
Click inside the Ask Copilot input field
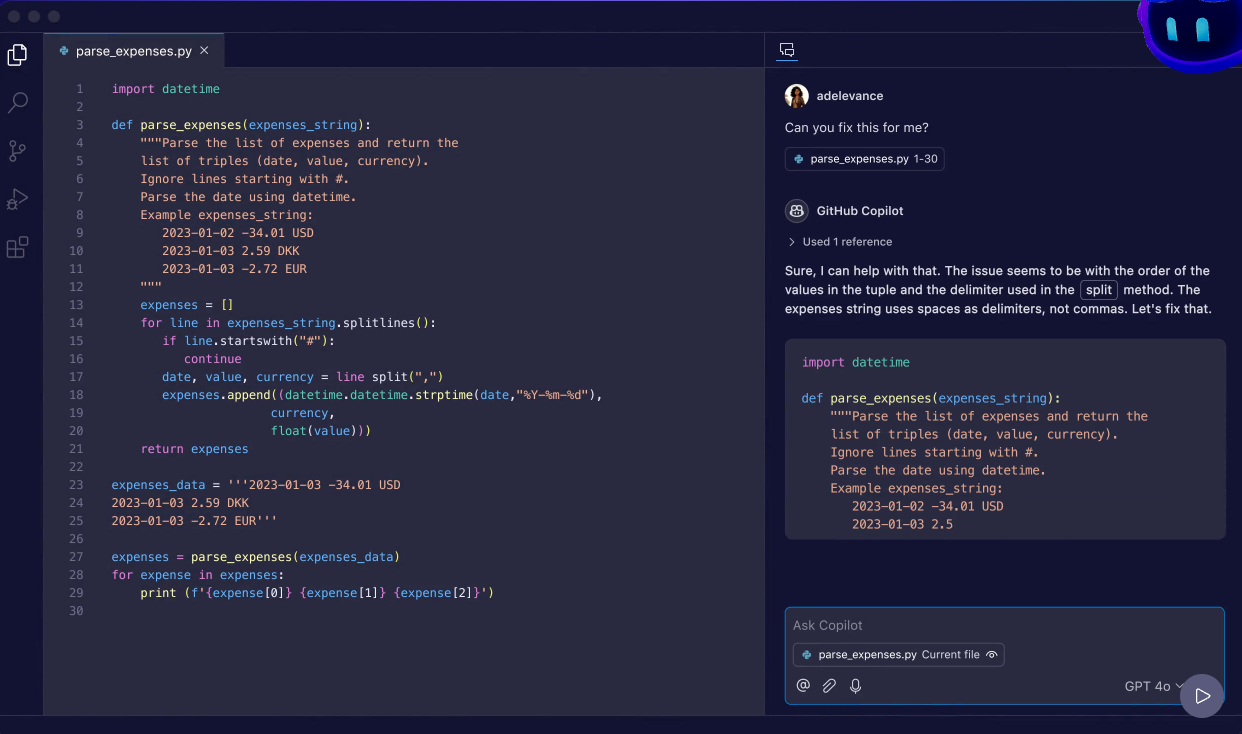1000,624
